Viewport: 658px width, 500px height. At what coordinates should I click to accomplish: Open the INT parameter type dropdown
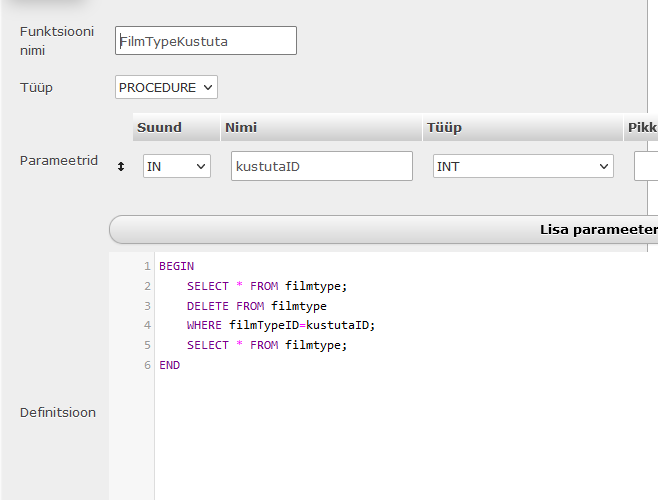pyautogui.click(x=523, y=166)
